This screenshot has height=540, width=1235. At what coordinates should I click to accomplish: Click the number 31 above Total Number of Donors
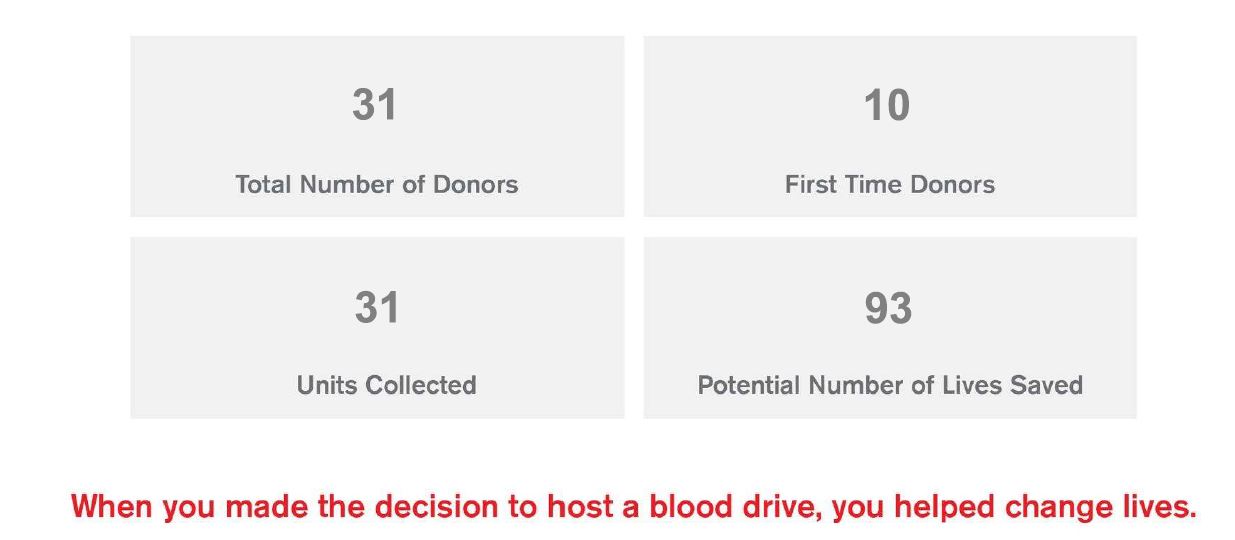(375, 105)
